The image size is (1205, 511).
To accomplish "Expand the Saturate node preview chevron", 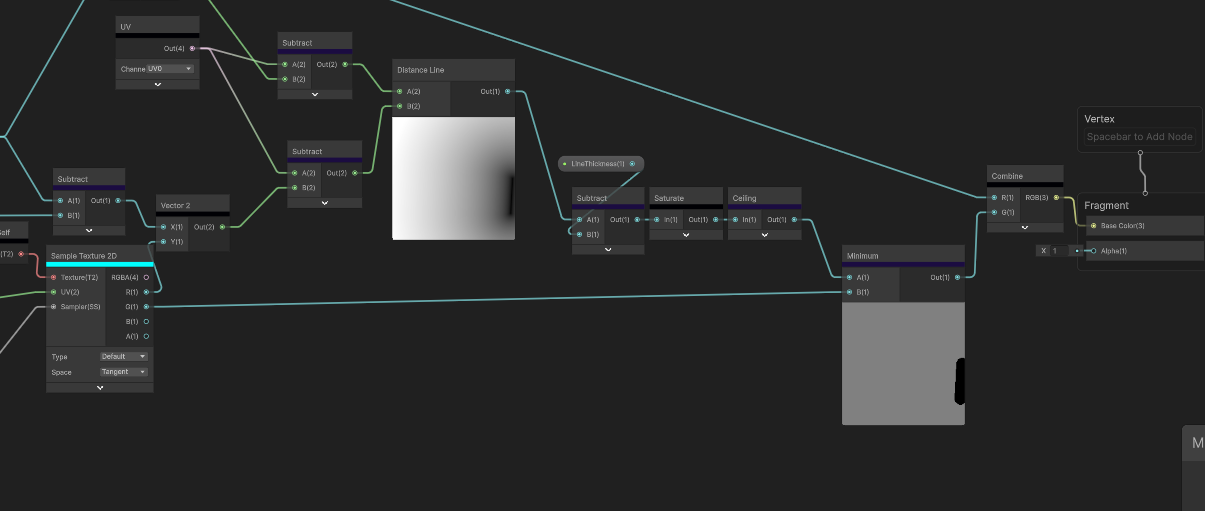I will [x=686, y=235].
